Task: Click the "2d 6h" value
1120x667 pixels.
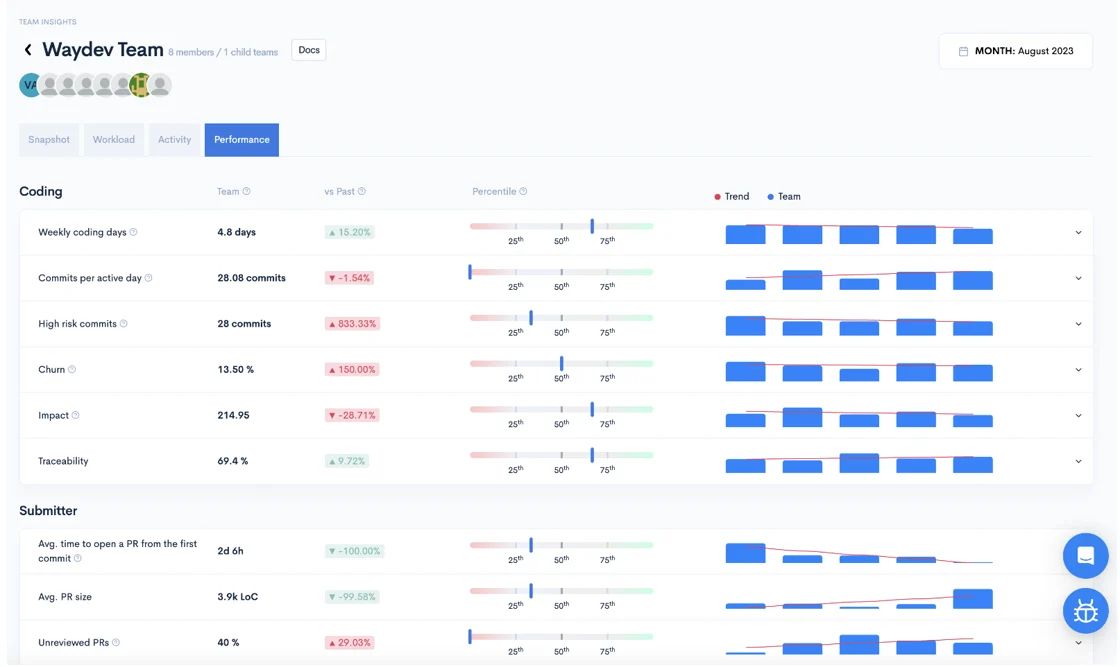Action: point(231,551)
